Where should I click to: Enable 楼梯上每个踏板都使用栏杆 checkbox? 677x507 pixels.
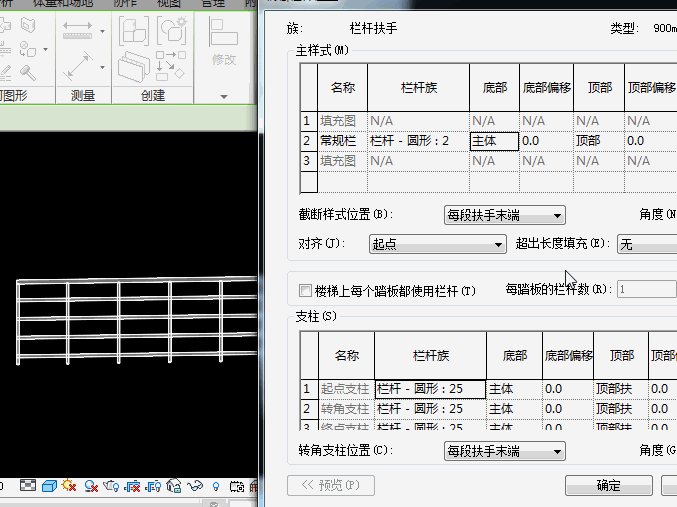306,291
